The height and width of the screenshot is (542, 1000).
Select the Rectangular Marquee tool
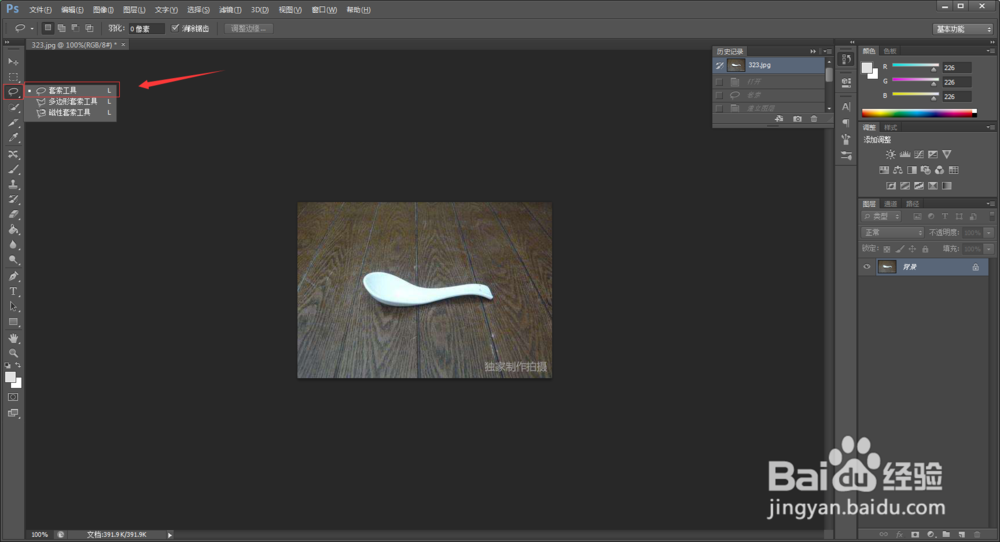point(13,77)
